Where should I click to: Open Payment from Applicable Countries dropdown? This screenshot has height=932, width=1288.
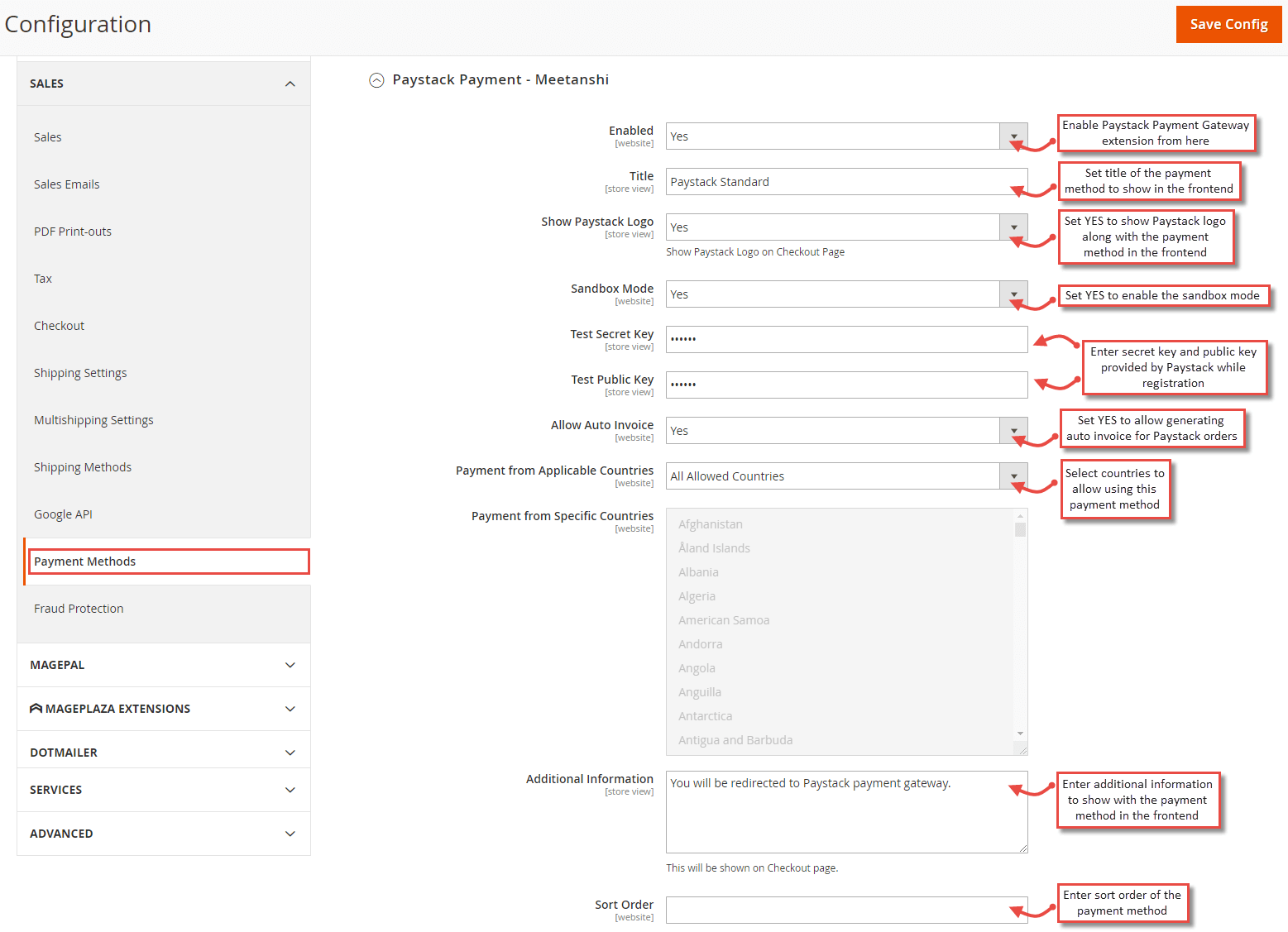coord(846,476)
